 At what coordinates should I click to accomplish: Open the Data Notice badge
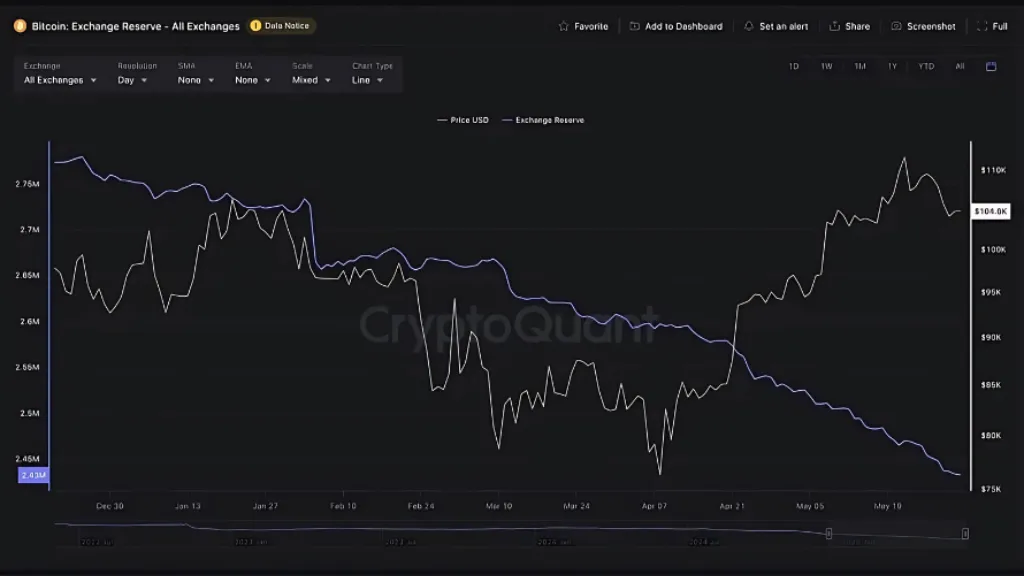click(x=281, y=25)
